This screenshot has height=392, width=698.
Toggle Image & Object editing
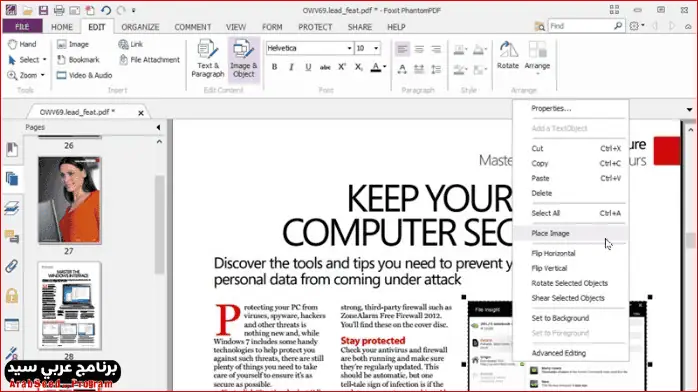pyautogui.click(x=243, y=59)
